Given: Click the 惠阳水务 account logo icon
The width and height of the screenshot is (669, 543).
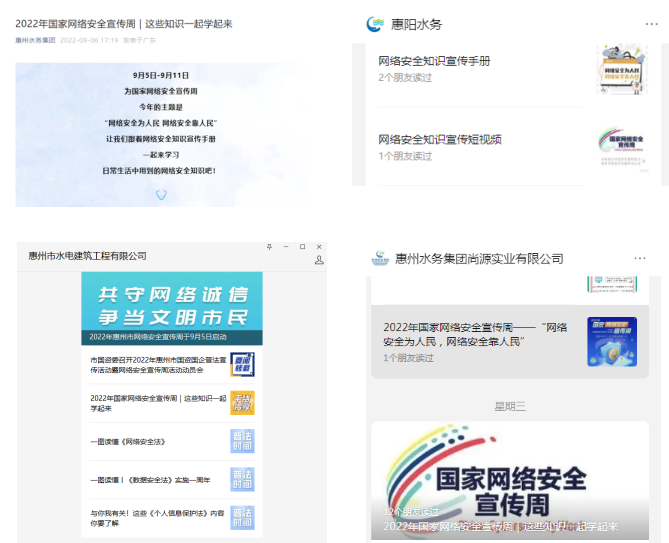Looking at the screenshot, I should click(375, 24).
